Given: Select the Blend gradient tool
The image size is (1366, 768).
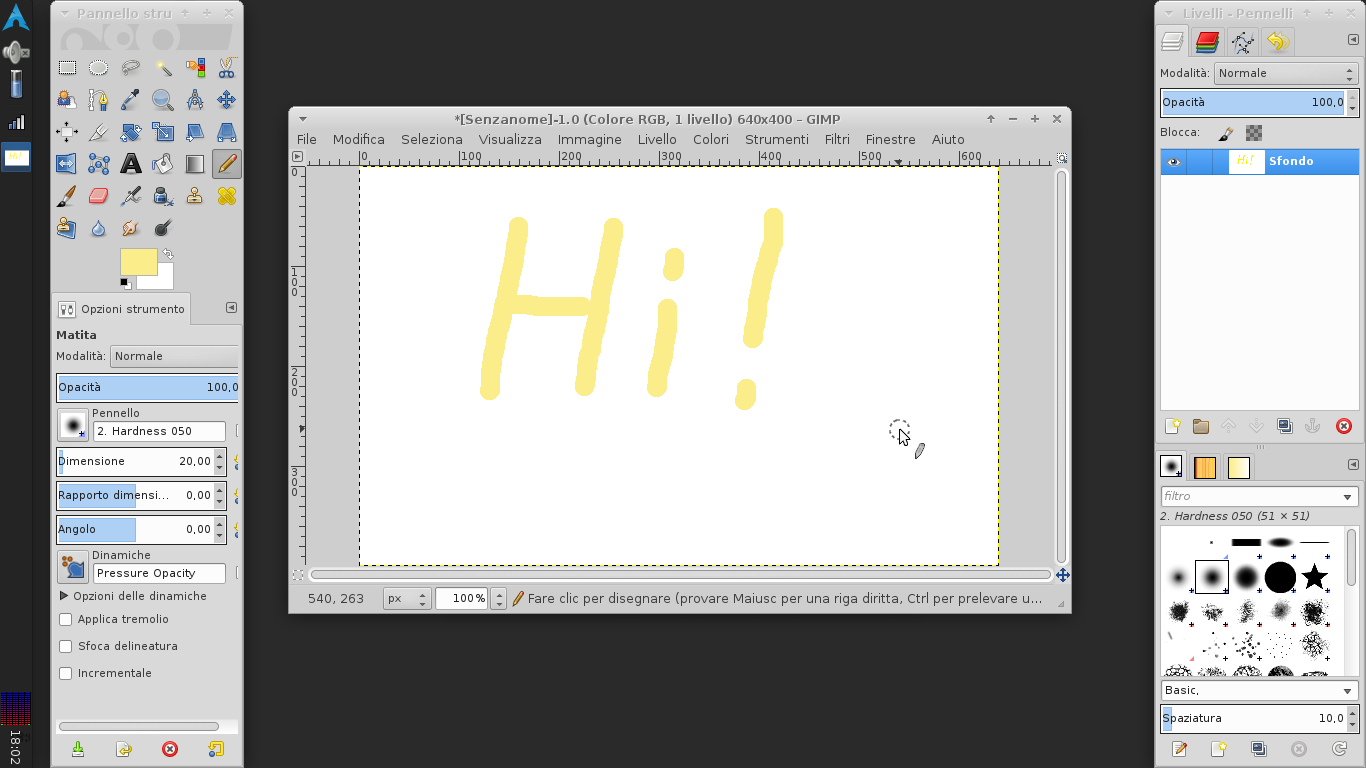Looking at the screenshot, I should tap(195, 164).
